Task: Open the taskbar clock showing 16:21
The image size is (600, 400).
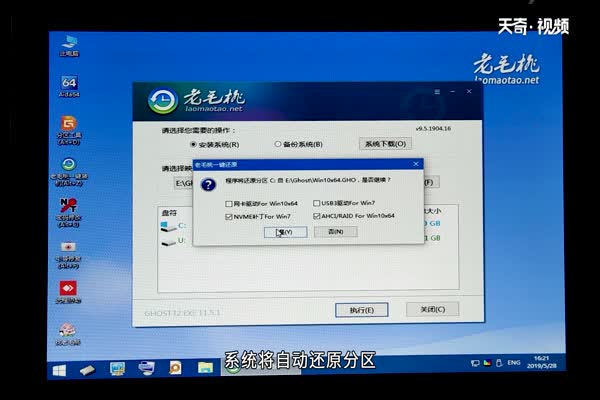Action: point(541,362)
